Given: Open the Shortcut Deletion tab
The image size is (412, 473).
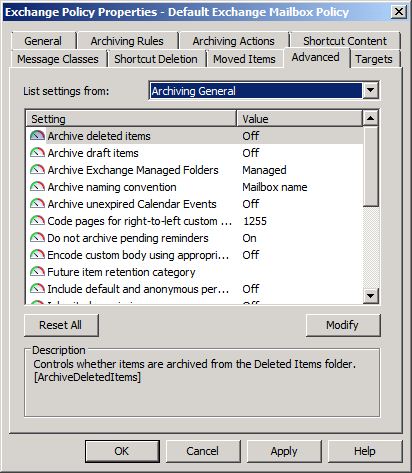Looking at the screenshot, I should coord(156,59).
